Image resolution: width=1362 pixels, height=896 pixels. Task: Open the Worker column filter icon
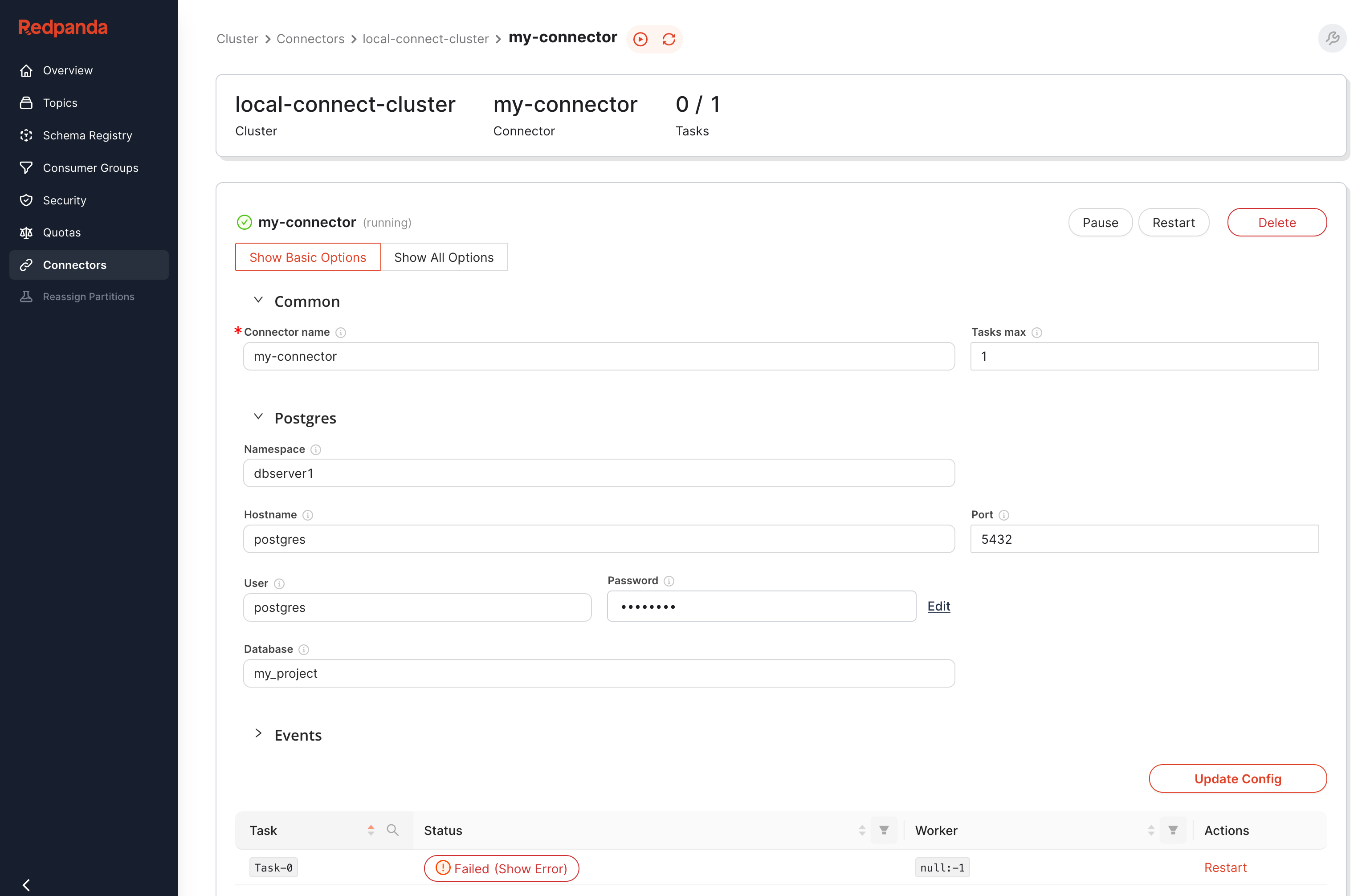[x=1173, y=830]
